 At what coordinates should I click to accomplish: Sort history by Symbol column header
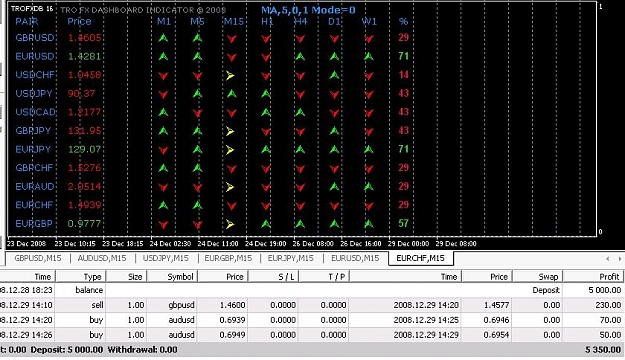(x=173, y=277)
